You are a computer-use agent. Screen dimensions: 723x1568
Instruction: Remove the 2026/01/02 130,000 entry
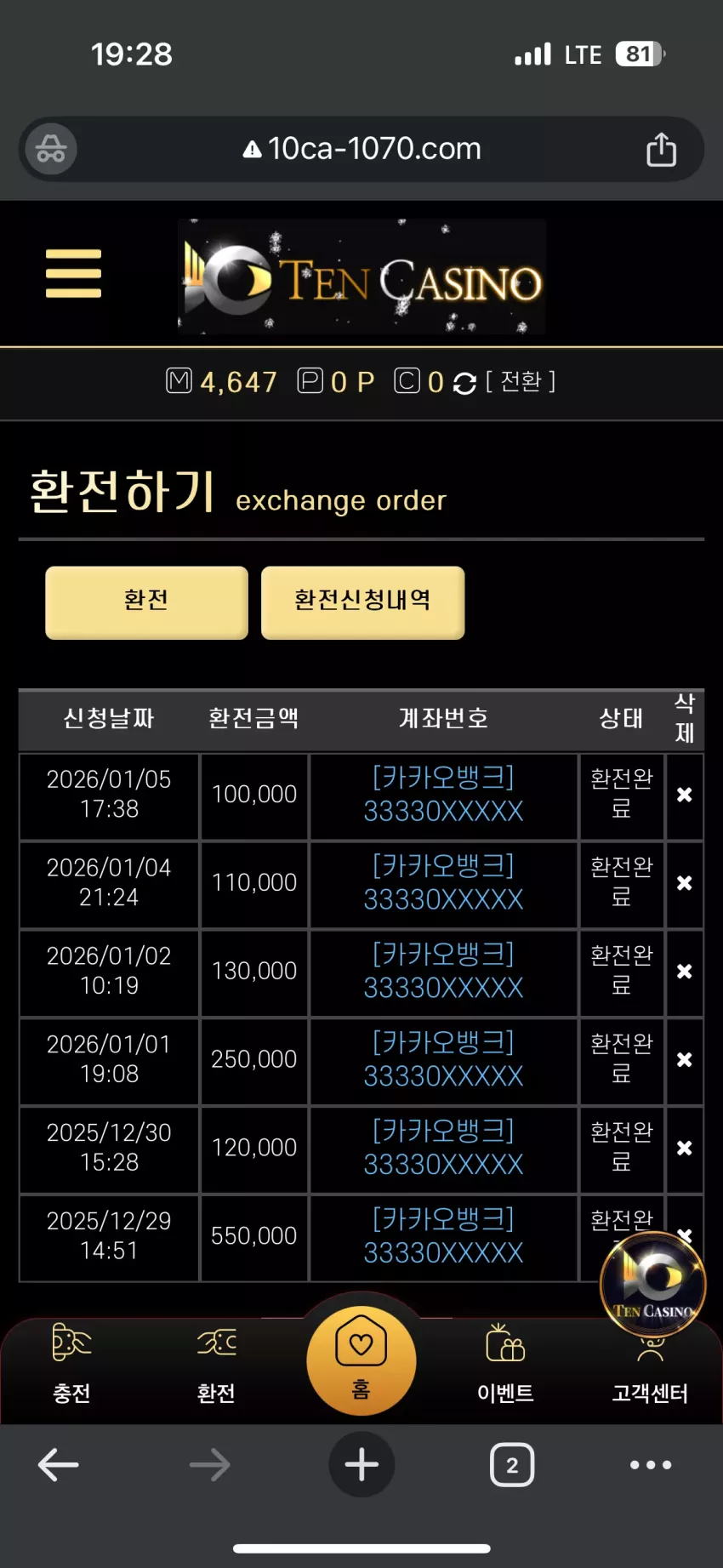click(x=684, y=972)
